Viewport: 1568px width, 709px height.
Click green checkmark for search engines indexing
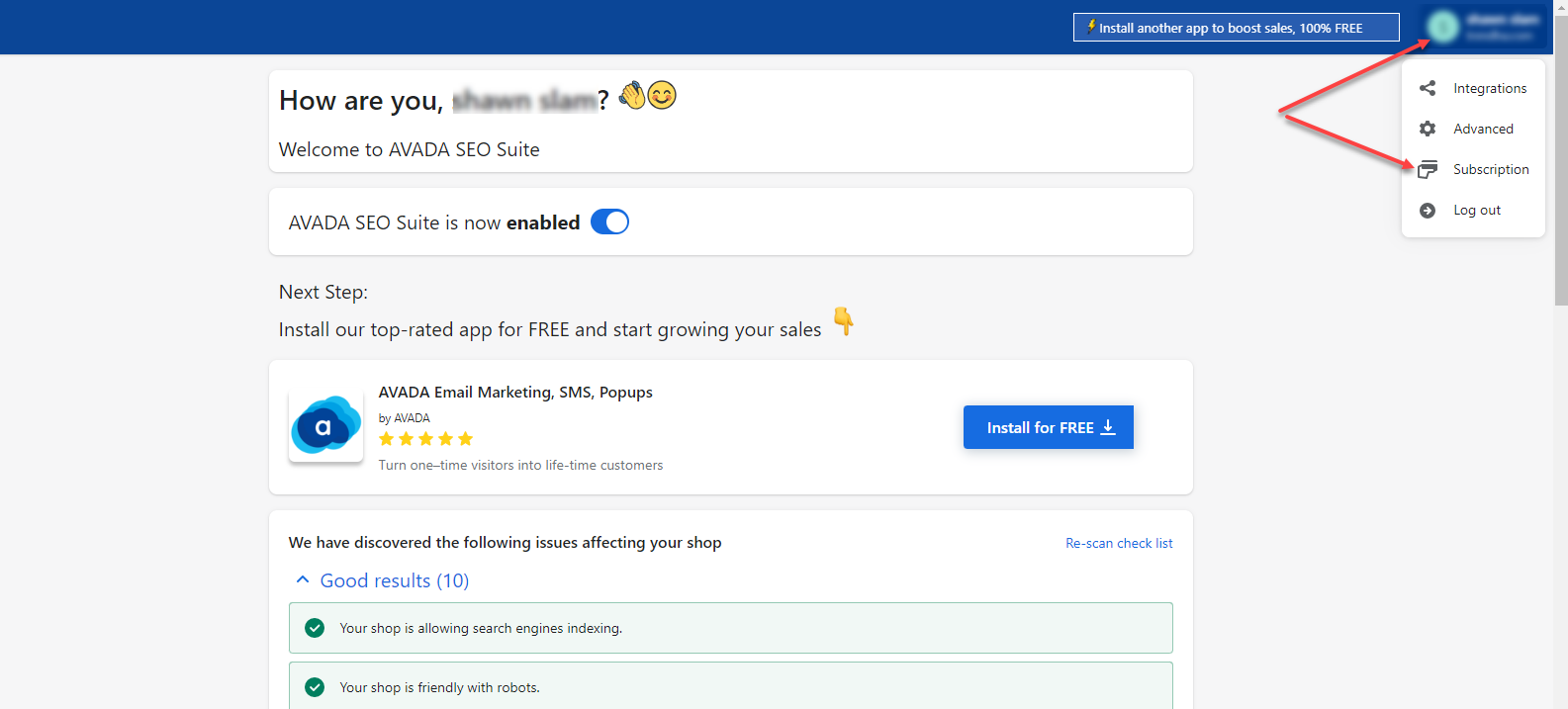315,628
